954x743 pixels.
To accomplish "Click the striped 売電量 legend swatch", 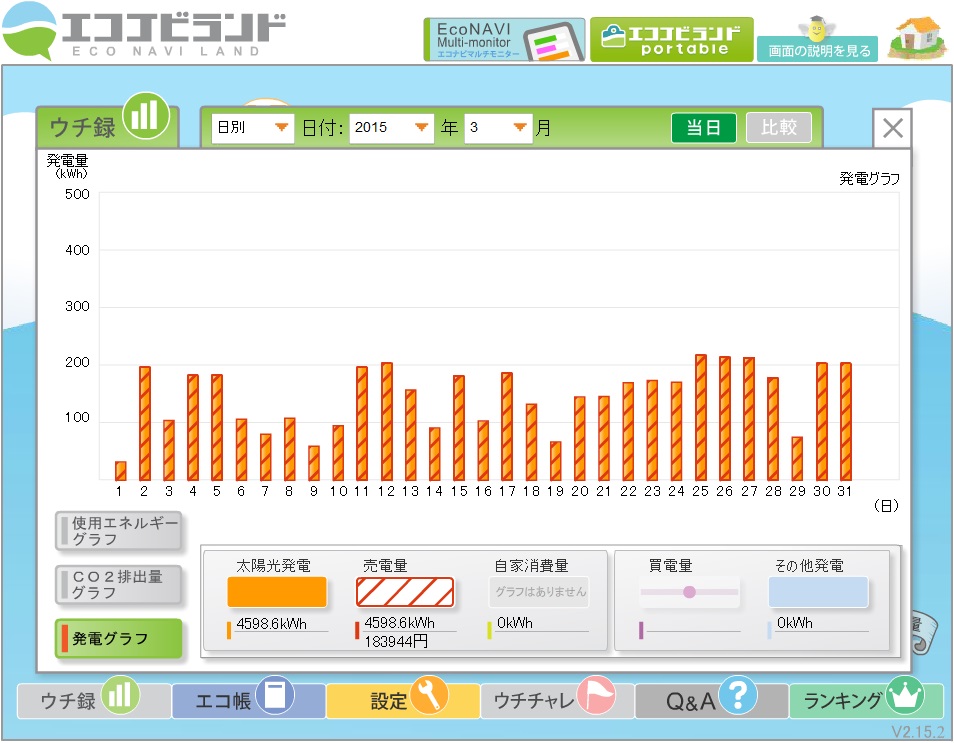I will pyautogui.click(x=405, y=592).
